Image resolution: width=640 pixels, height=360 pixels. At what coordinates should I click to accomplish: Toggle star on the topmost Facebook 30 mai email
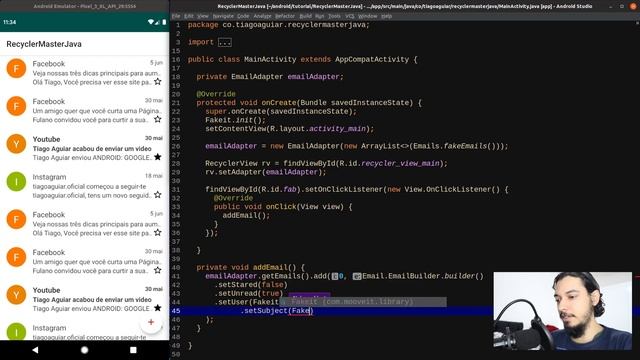(158, 119)
